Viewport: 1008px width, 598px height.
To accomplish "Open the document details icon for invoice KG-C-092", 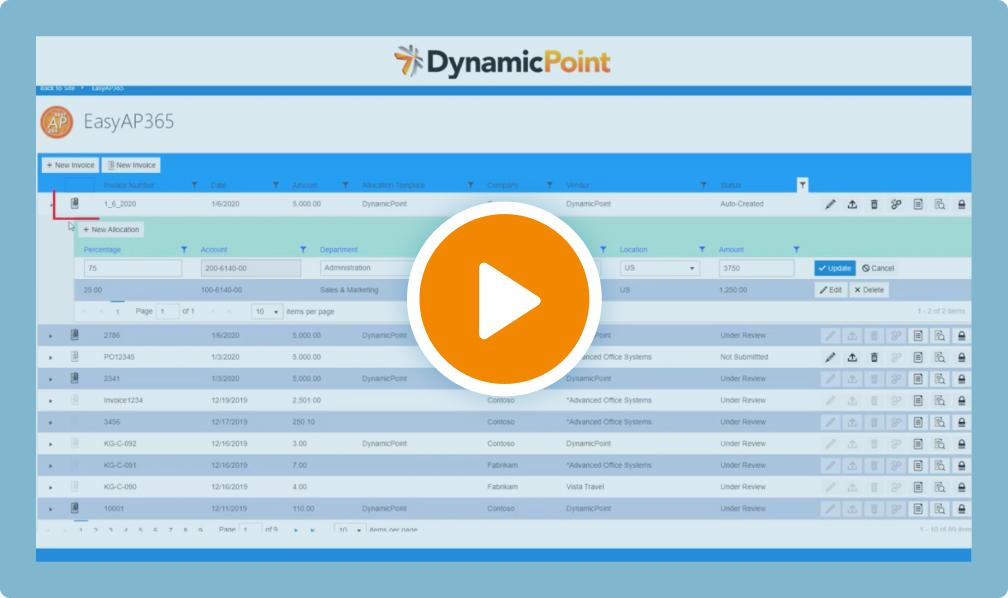I will tap(917, 444).
